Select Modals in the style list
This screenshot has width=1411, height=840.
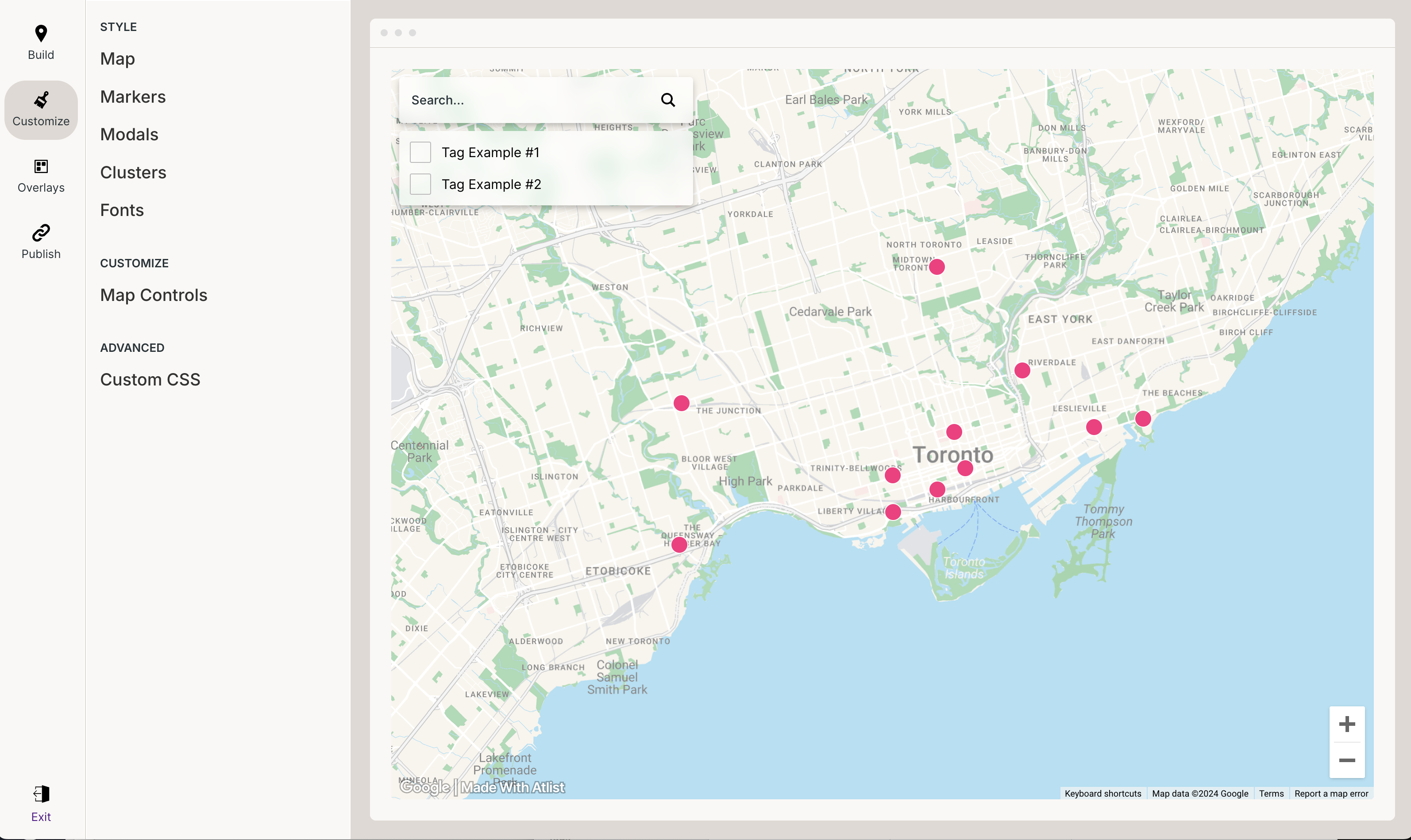click(129, 135)
